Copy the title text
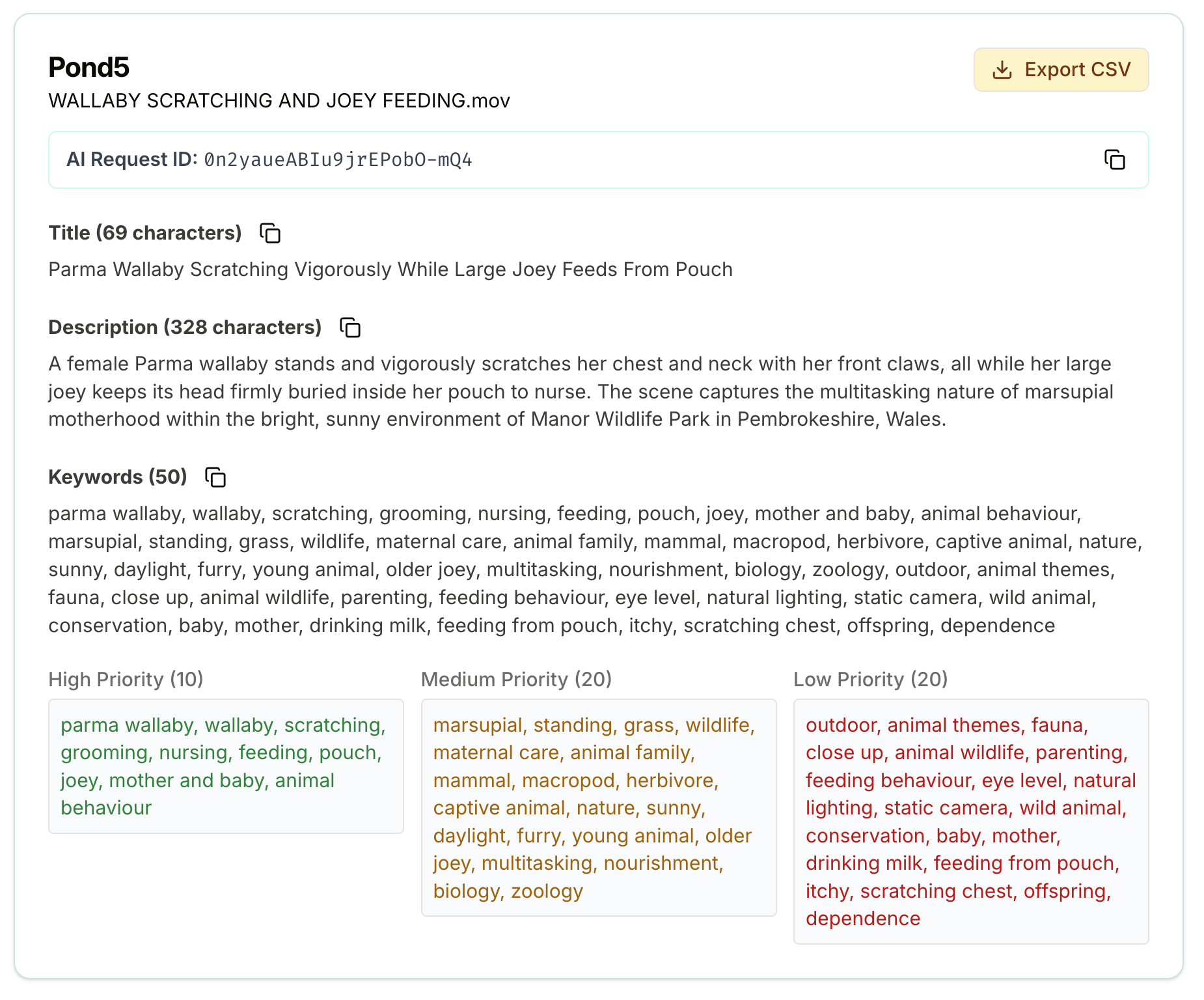This screenshot has height=1000, width=1204. click(x=270, y=233)
